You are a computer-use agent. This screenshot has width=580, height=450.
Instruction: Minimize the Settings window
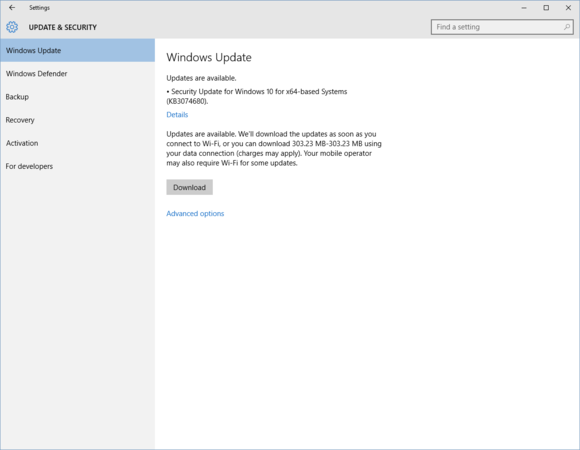click(x=524, y=8)
